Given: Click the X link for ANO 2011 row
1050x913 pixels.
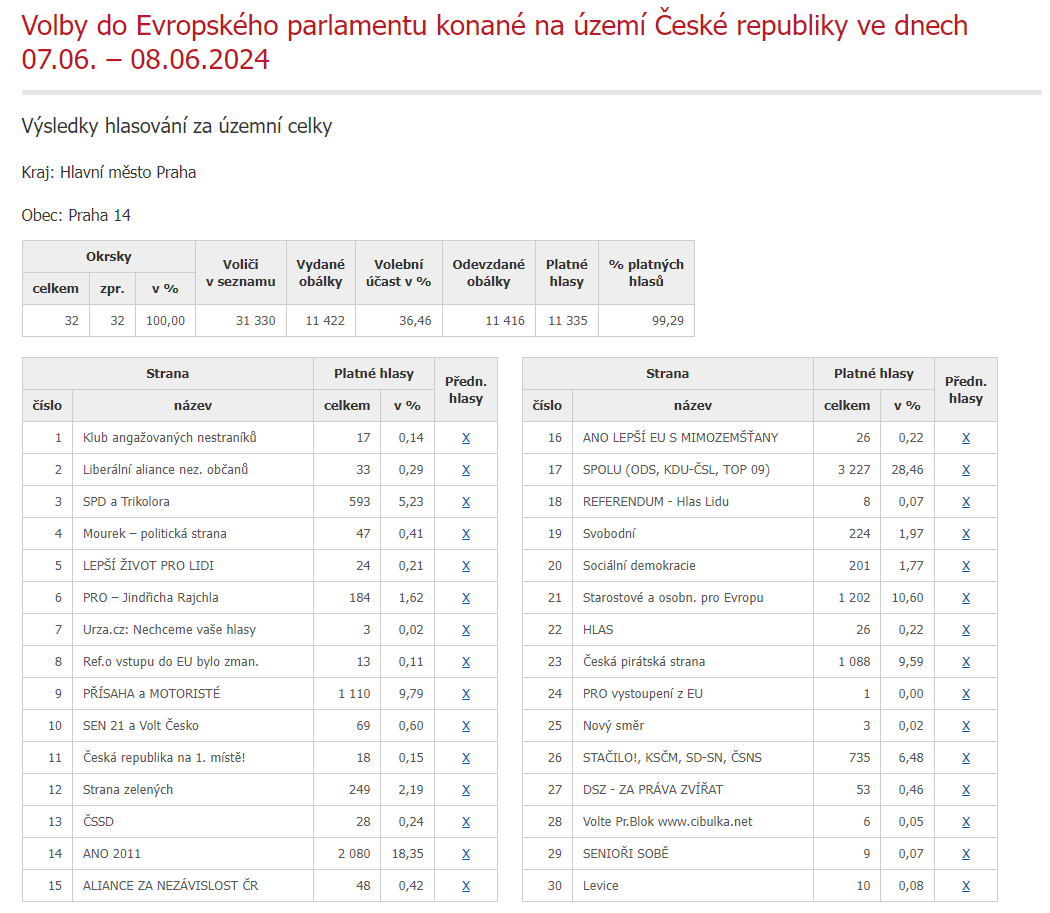Looking at the screenshot, I should click(x=466, y=853).
